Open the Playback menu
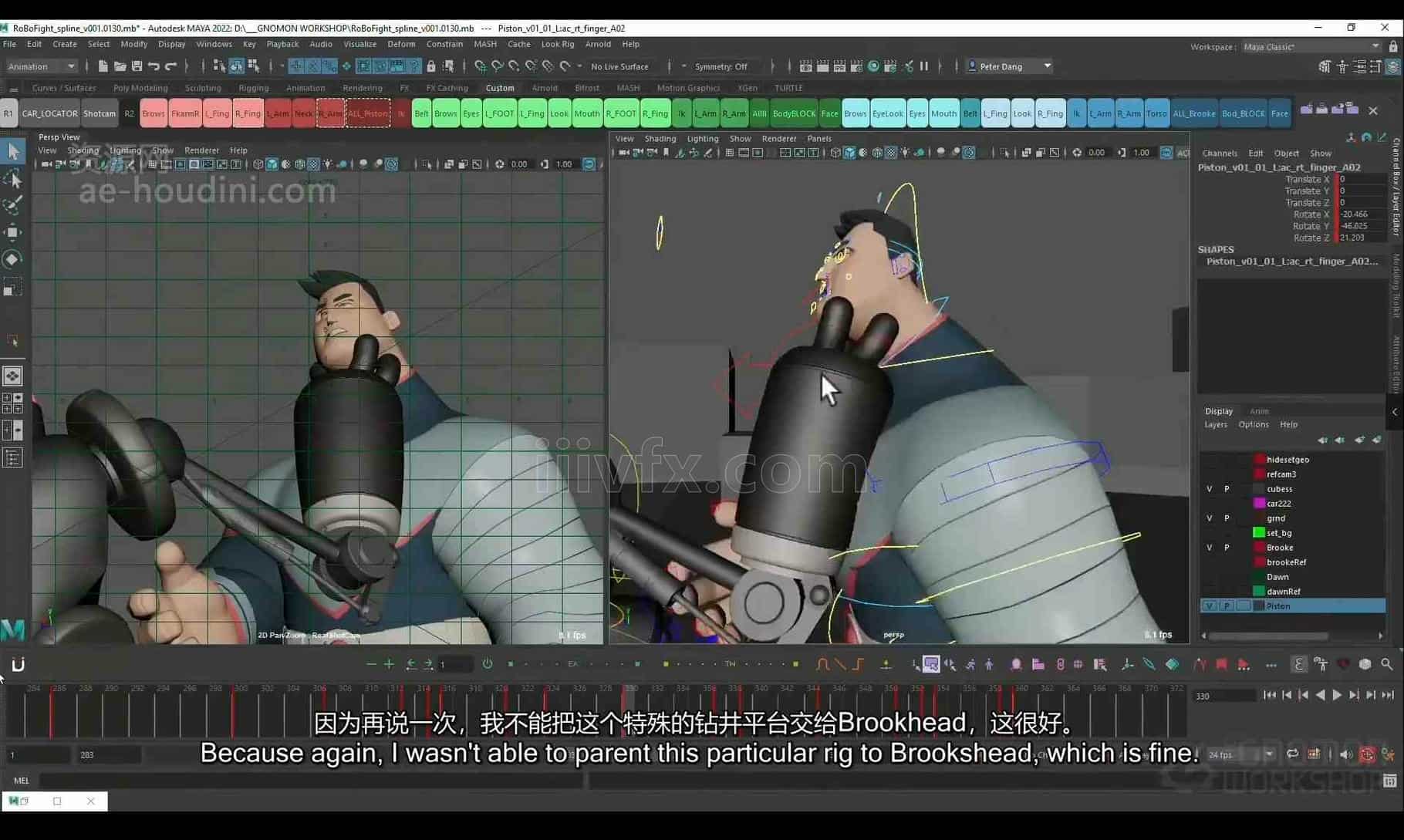This screenshot has height=840, width=1404. pos(282,44)
